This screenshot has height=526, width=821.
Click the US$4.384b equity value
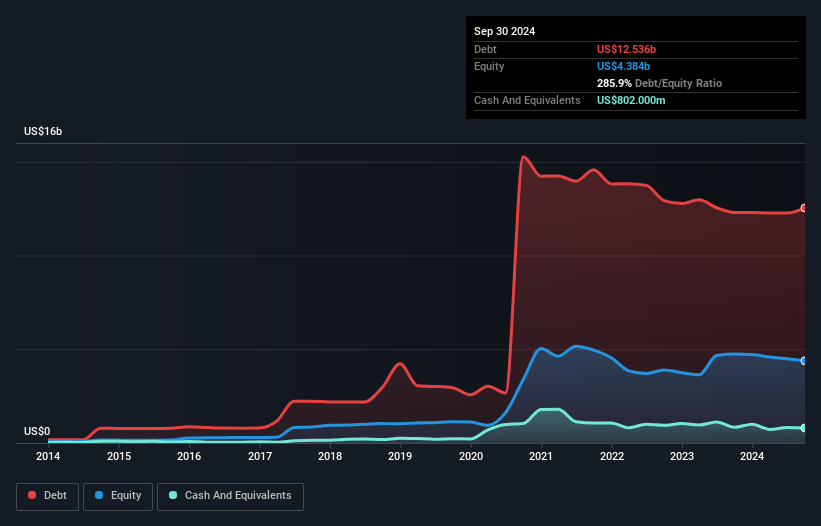(x=623, y=66)
